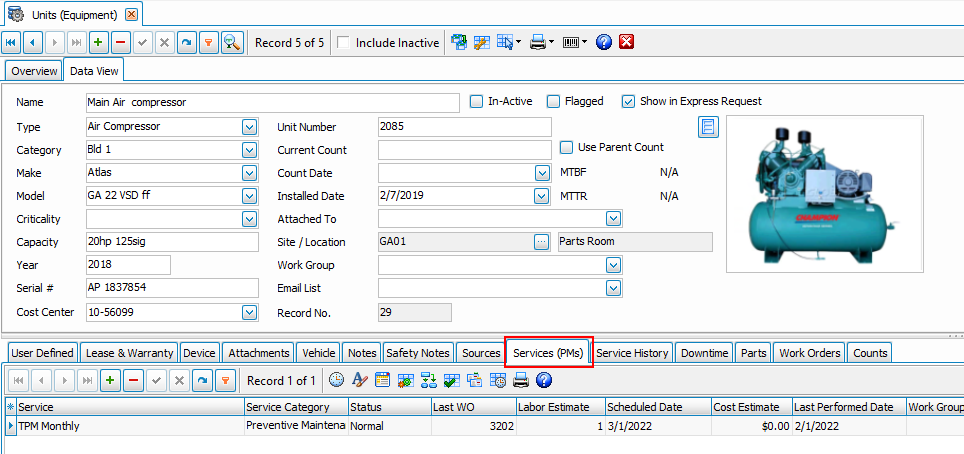The width and height of the screenshot is (964, 454).
Task: Enable the Use Parent Count checkbox
Action: pos(566,148)
